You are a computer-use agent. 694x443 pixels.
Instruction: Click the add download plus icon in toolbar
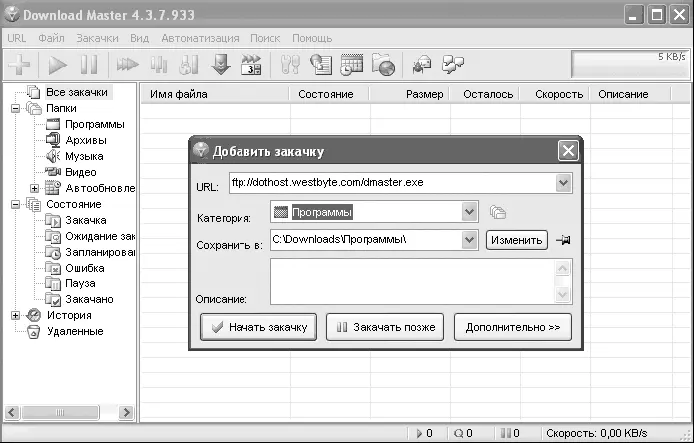tap(20, 65)
